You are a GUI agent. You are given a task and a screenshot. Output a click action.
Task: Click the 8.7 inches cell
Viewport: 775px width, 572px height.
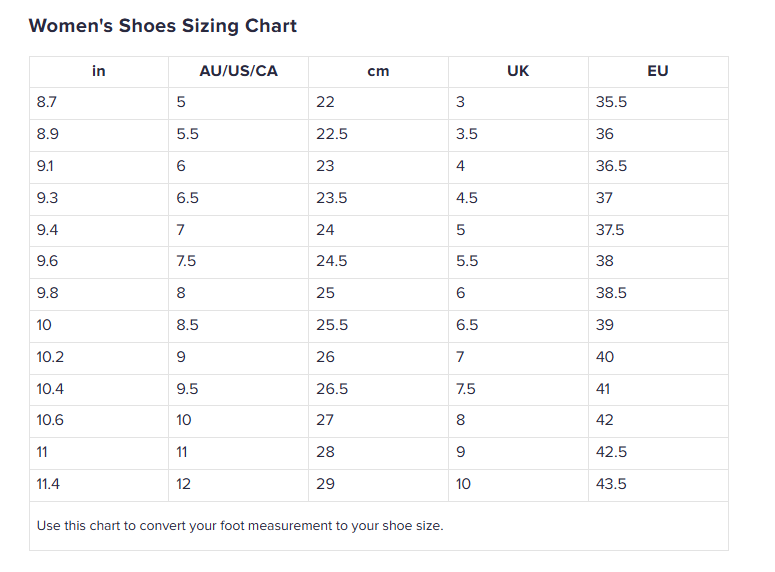tap(47, 102)
